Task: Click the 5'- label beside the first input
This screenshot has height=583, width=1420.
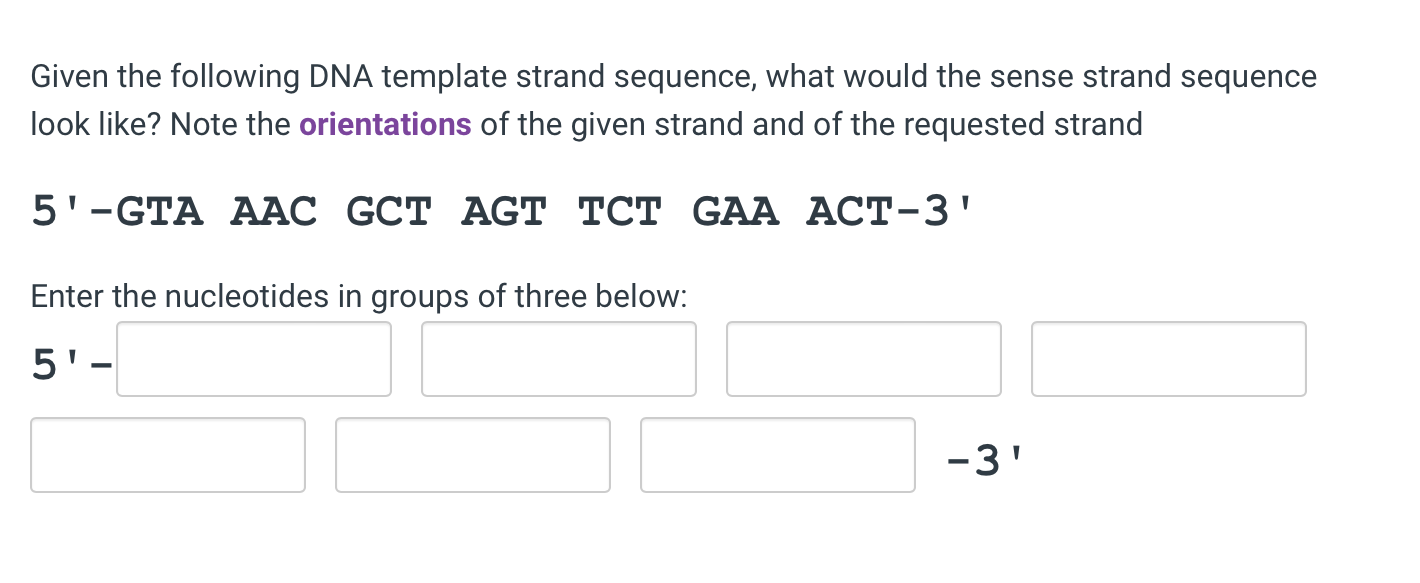Action: point(70,362)
